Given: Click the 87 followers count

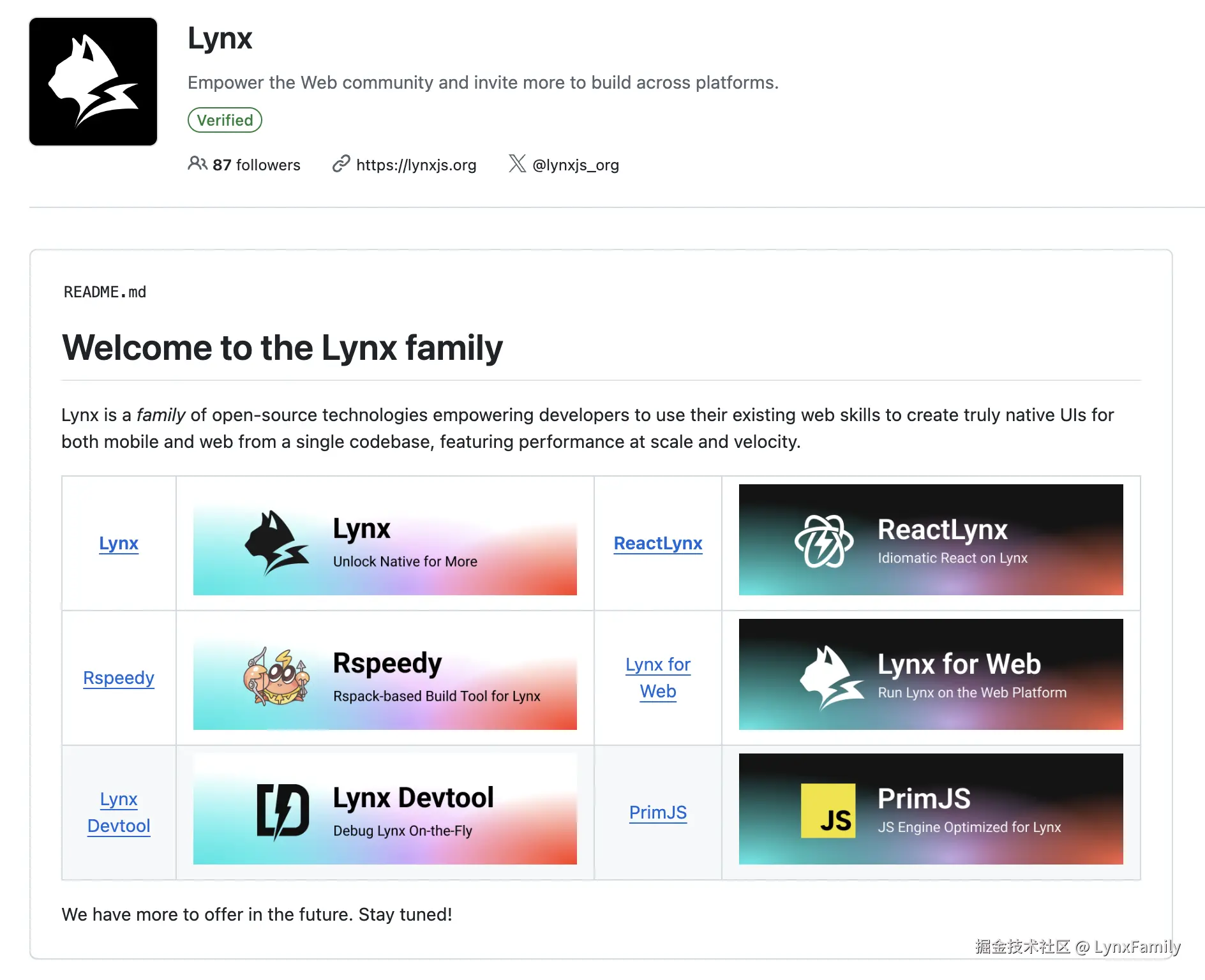Looking at the screenshot, I should pyautogui.click(x=256, y=165).
